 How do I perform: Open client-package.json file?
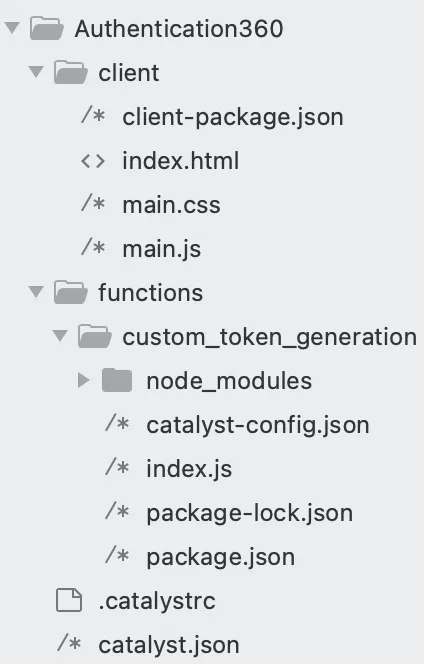233,117
